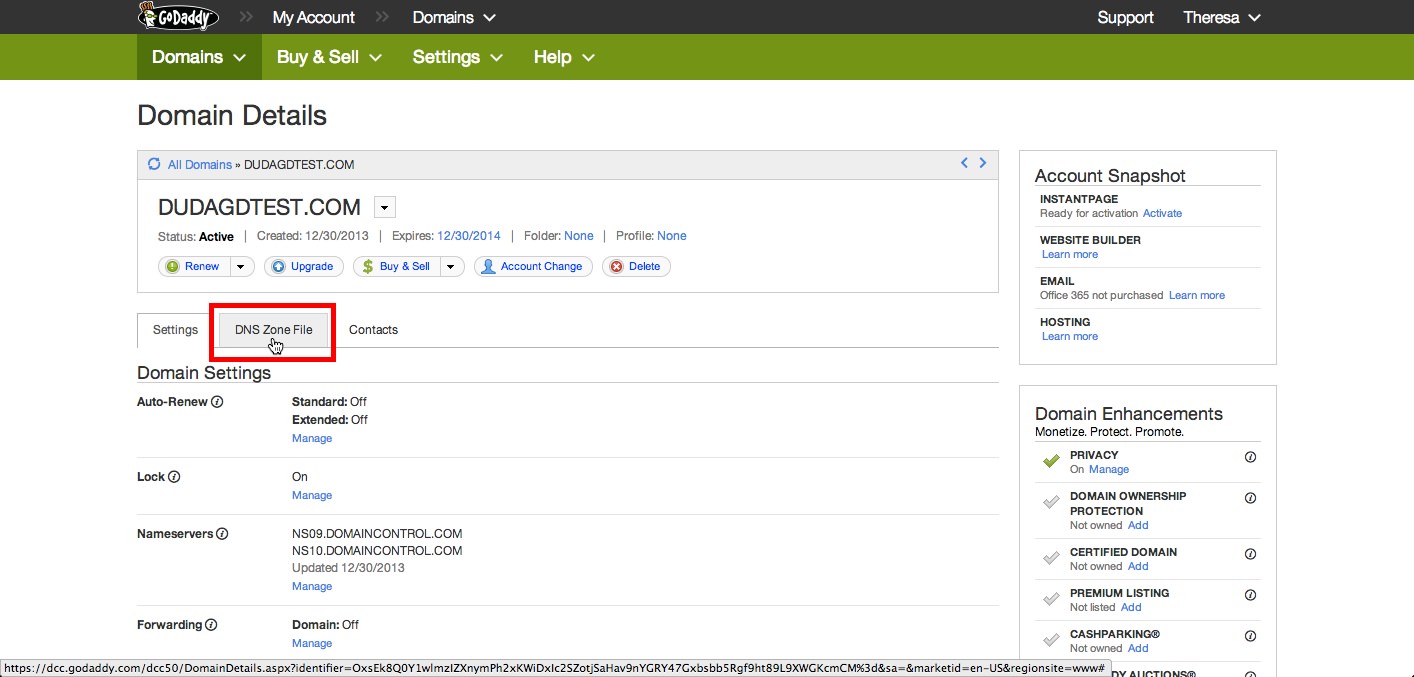Click the Folder None link
Screen dimensions: 1414x677
[579, 236]
